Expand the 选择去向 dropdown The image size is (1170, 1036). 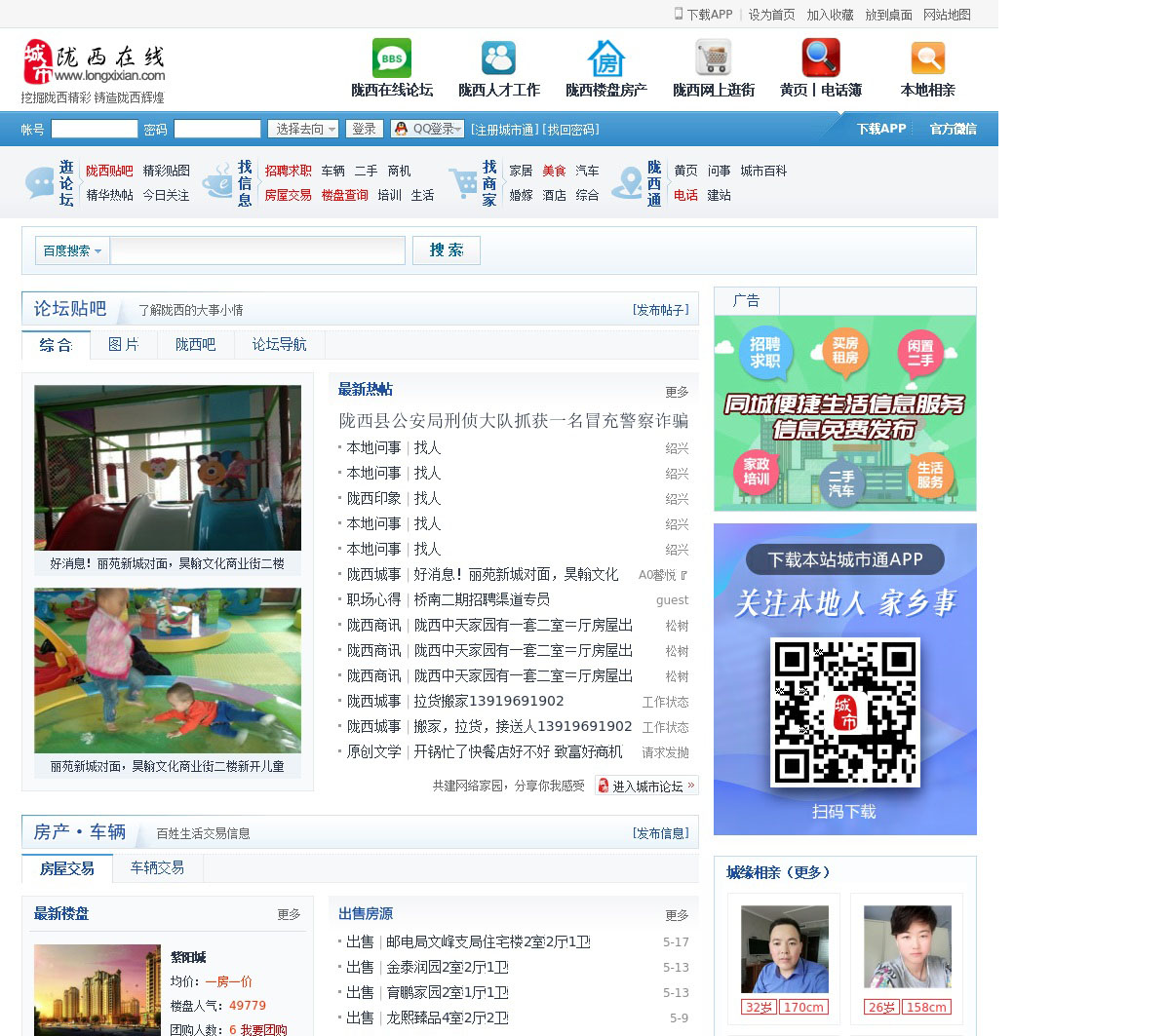[304, 129]
